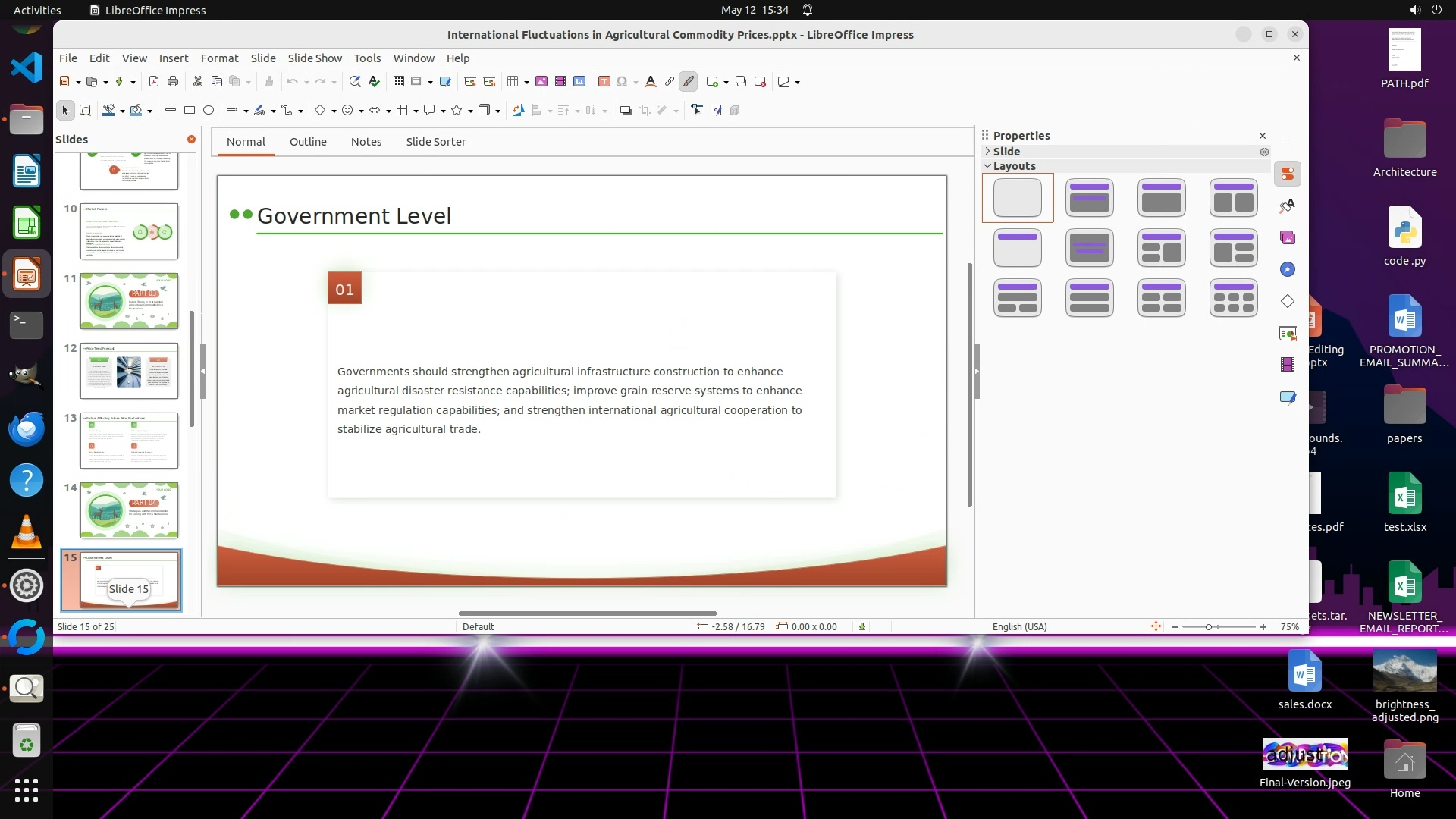The image size is (1456, 819).
Task: Open the Slide Show menu
Action: point(315,58)
